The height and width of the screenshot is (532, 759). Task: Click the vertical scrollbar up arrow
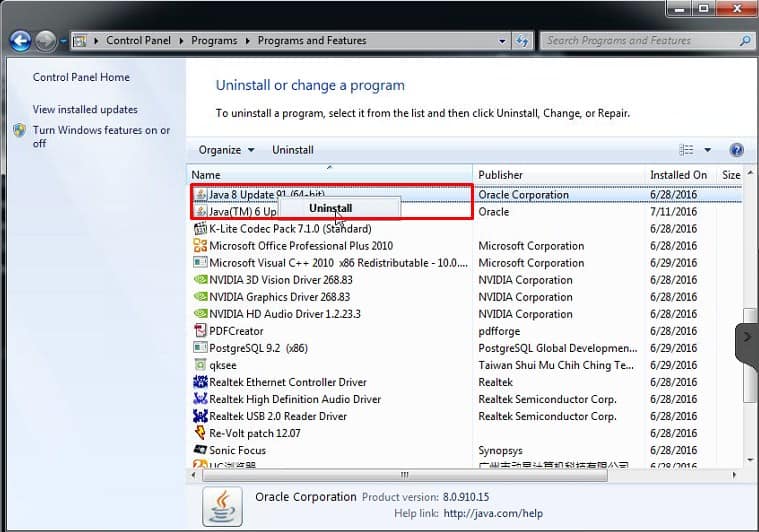(750, 172)
